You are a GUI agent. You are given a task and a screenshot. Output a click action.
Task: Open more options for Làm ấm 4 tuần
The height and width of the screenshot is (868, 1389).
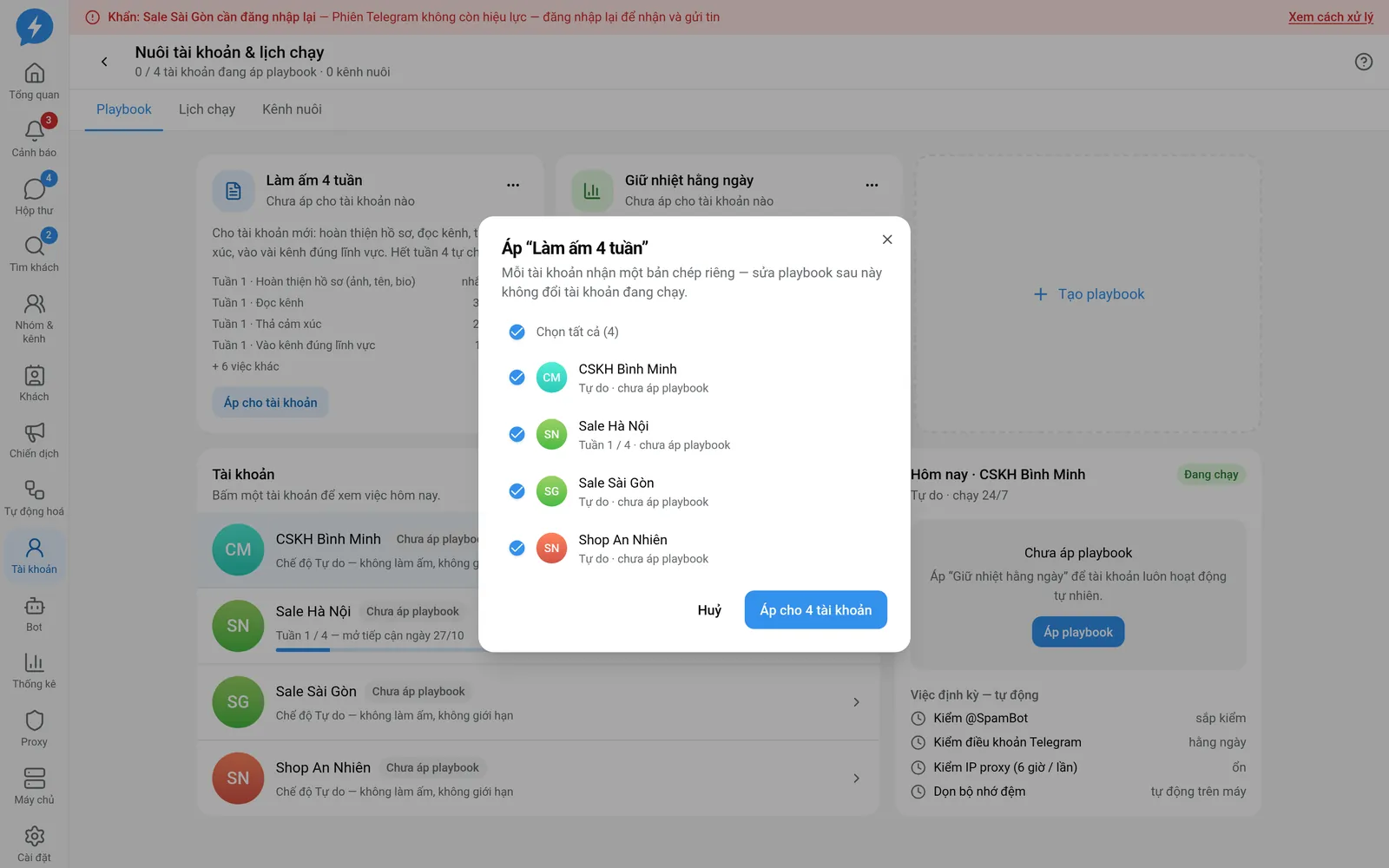tap(513, 185)
